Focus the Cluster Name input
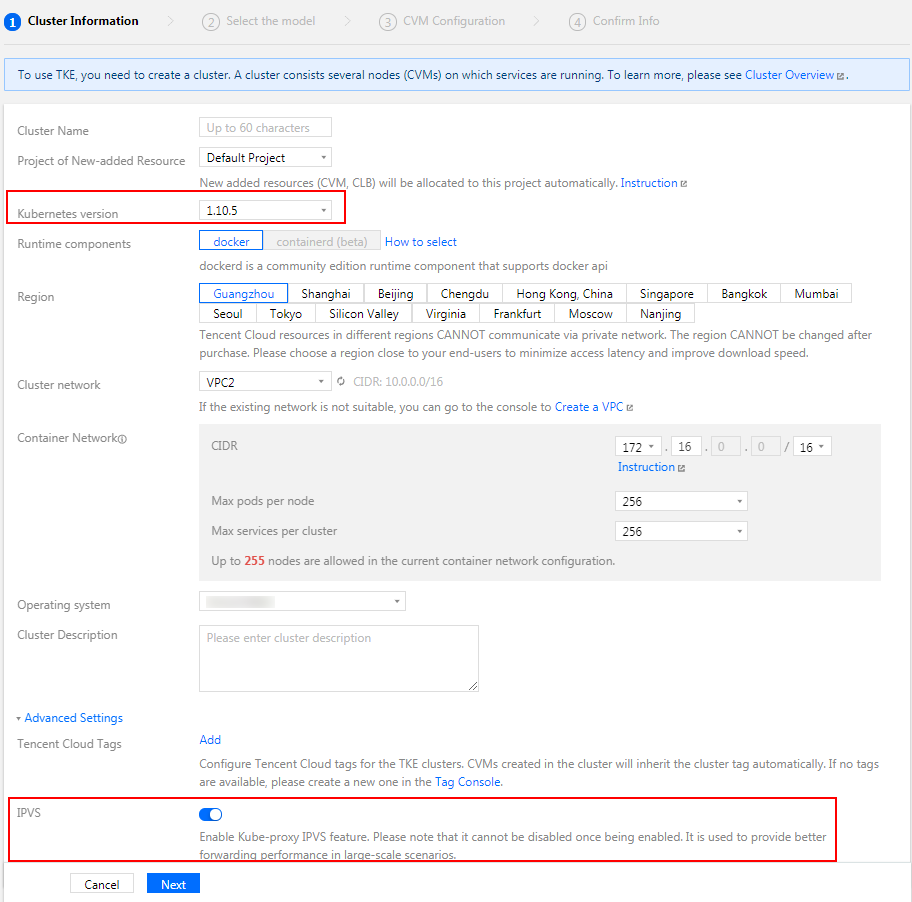The width and height of the screenshot is (912, 902). (265, 127)
